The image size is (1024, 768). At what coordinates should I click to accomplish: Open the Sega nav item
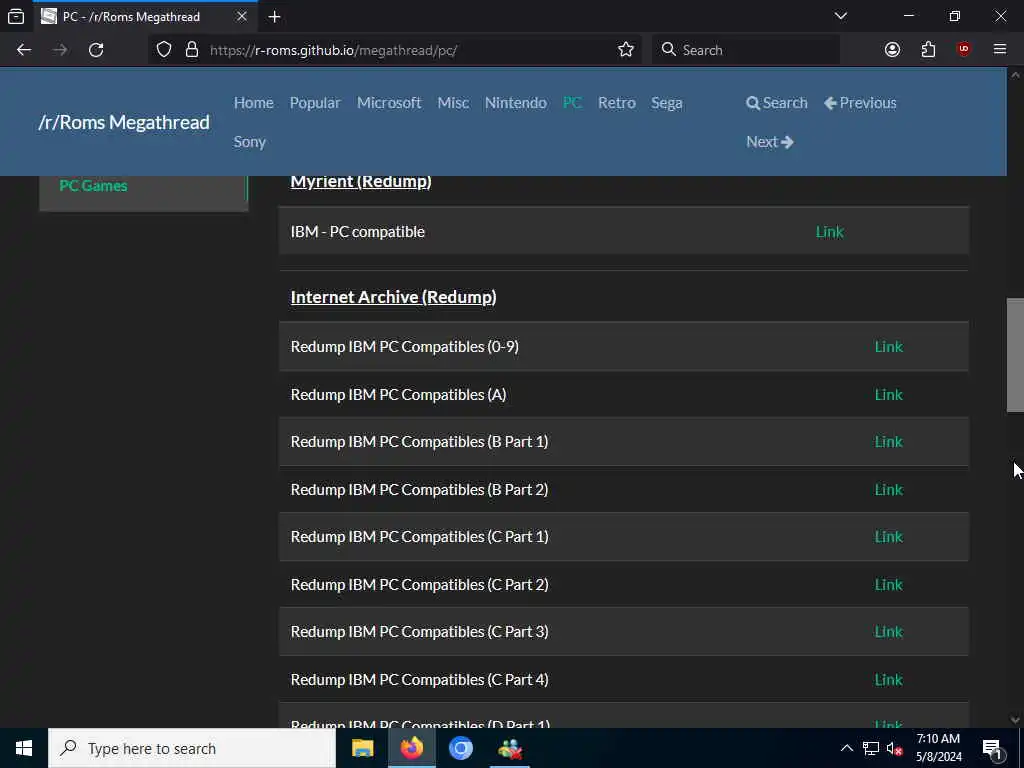(666, 103)
